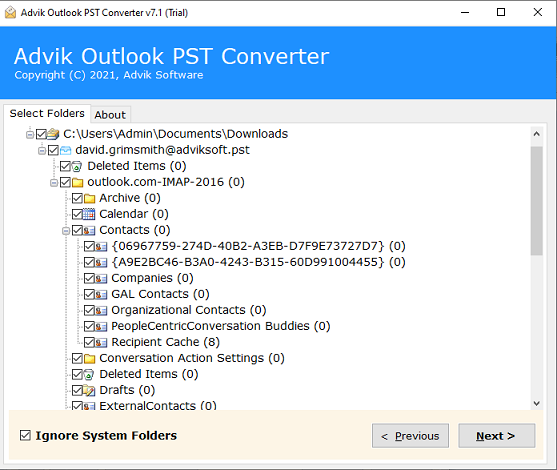
Task: Select Conversation Action Settings (0) row text
Action: click(192, 358)
